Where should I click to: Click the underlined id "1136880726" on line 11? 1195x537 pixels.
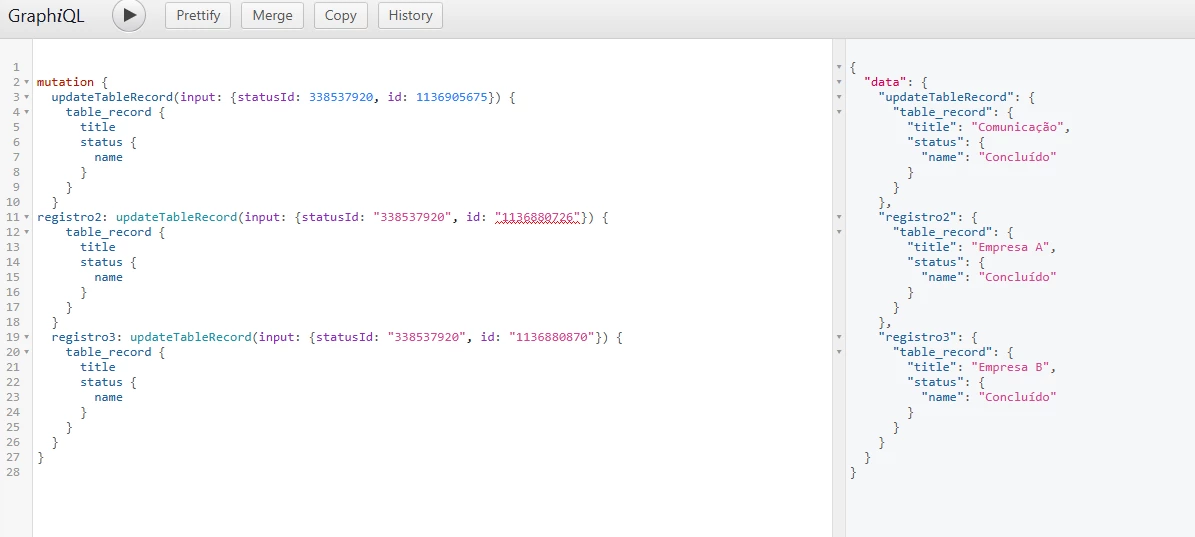[539, 217]
